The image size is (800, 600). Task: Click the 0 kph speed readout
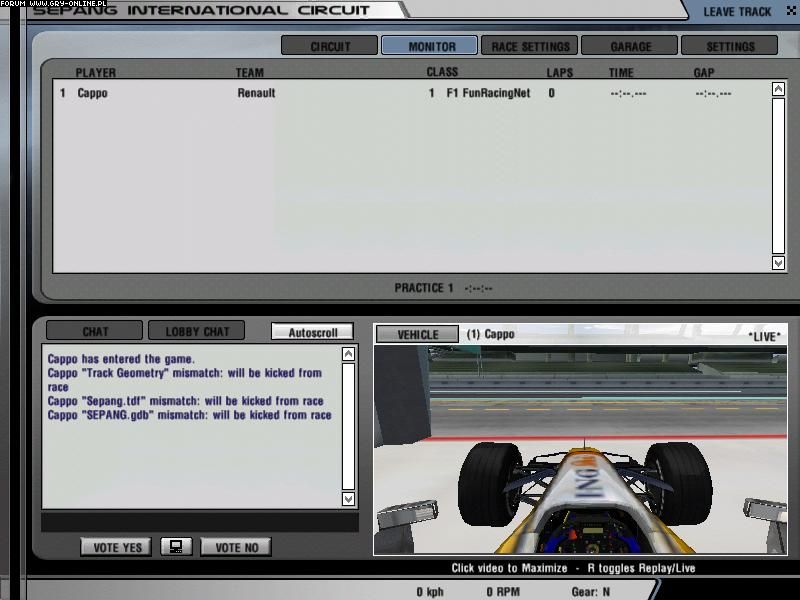point(430,592)
